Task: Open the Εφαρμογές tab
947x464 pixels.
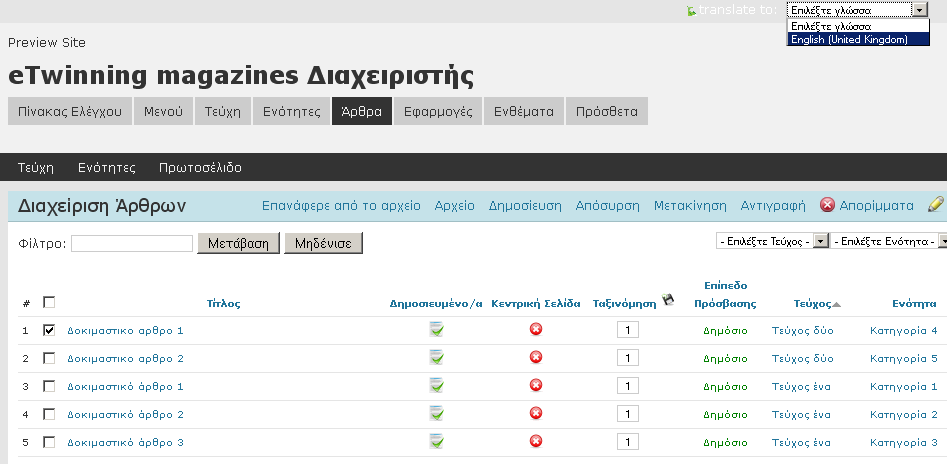Action: pyautogui.click(x=438, y=111)
